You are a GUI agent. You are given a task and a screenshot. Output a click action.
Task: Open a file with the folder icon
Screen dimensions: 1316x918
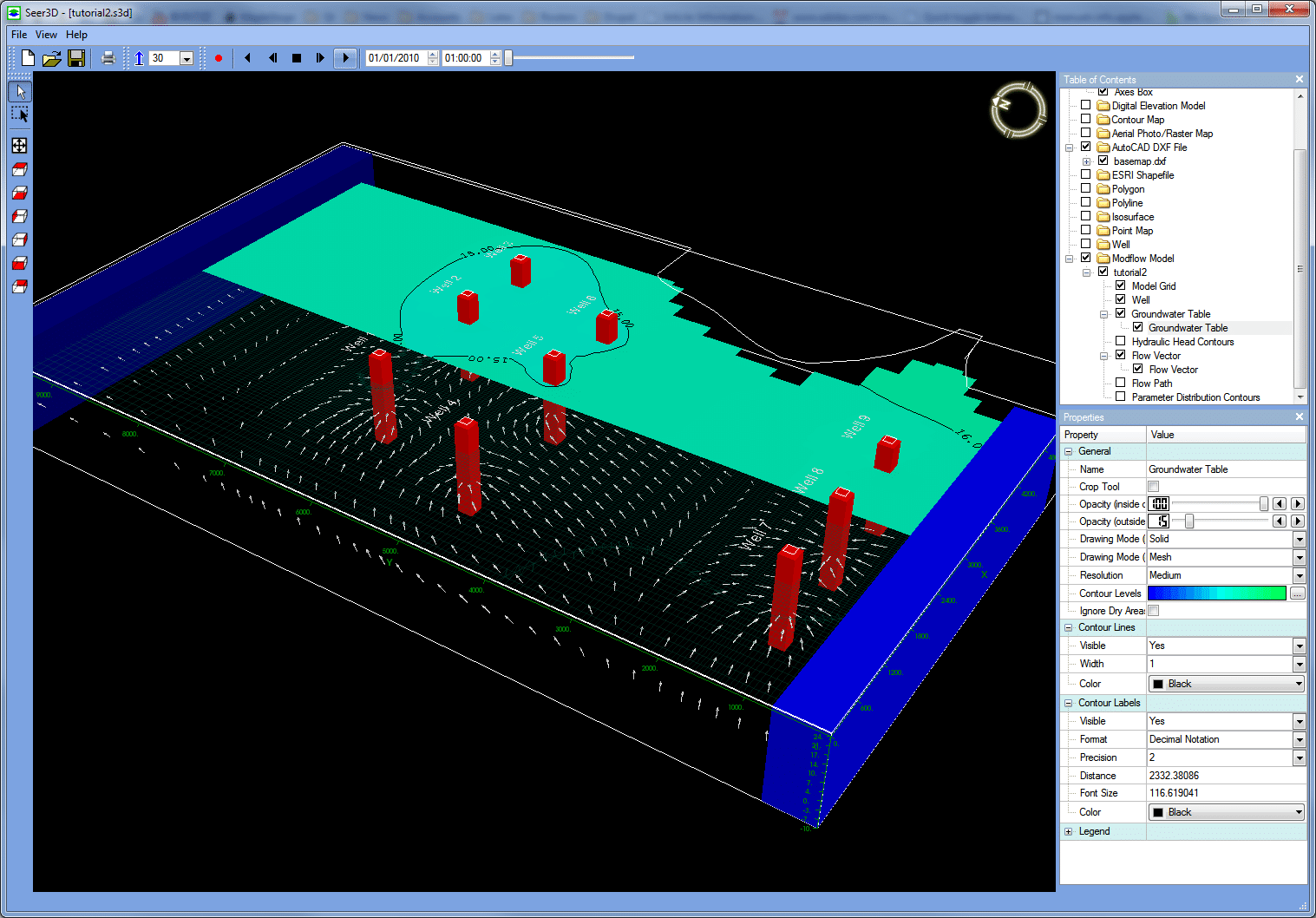point(52,58)
